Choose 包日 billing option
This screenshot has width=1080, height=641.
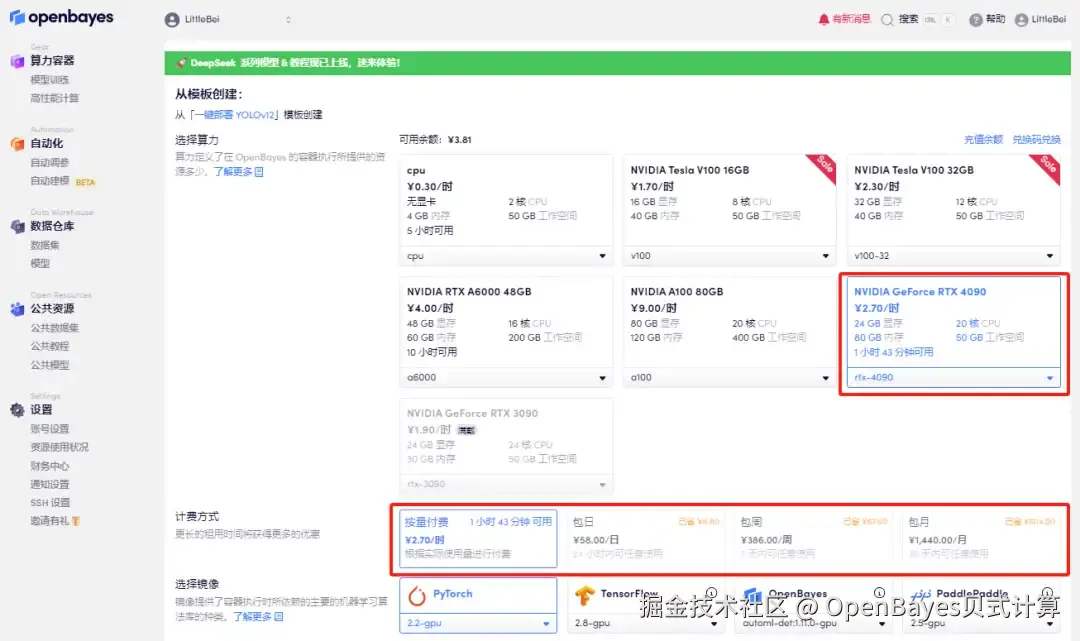tap(646, 538)
